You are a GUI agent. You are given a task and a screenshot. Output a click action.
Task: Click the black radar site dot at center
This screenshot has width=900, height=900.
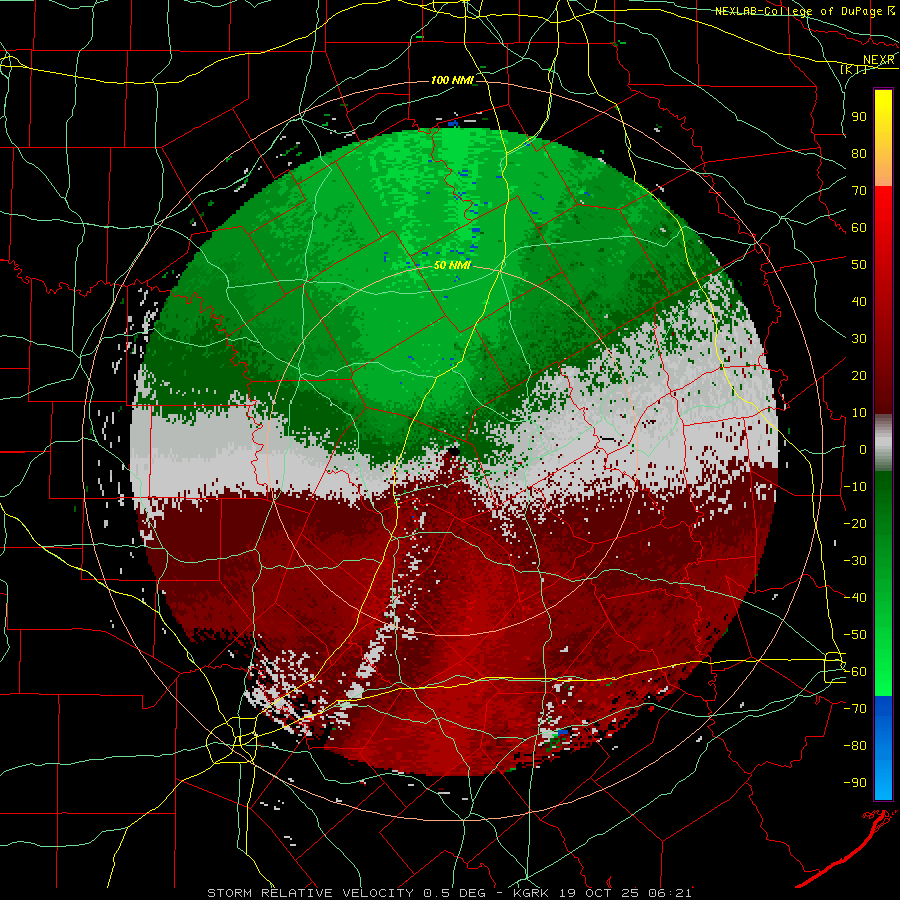[x=454, y=451]
